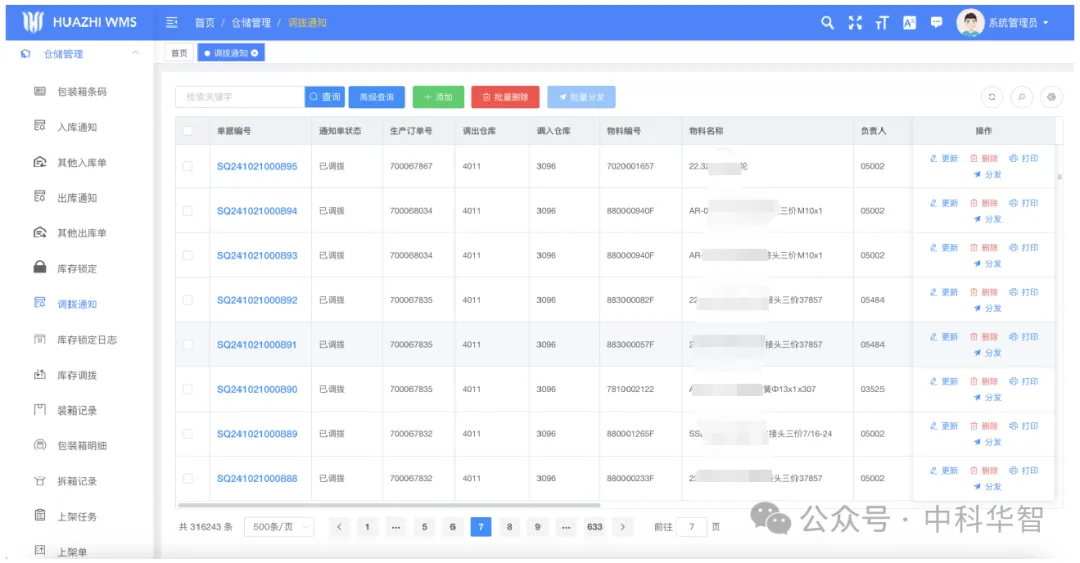Viewport: 1080px width, 563px height.
Task: Click the round refresh table icon
Action: click(x=992, y=97)
